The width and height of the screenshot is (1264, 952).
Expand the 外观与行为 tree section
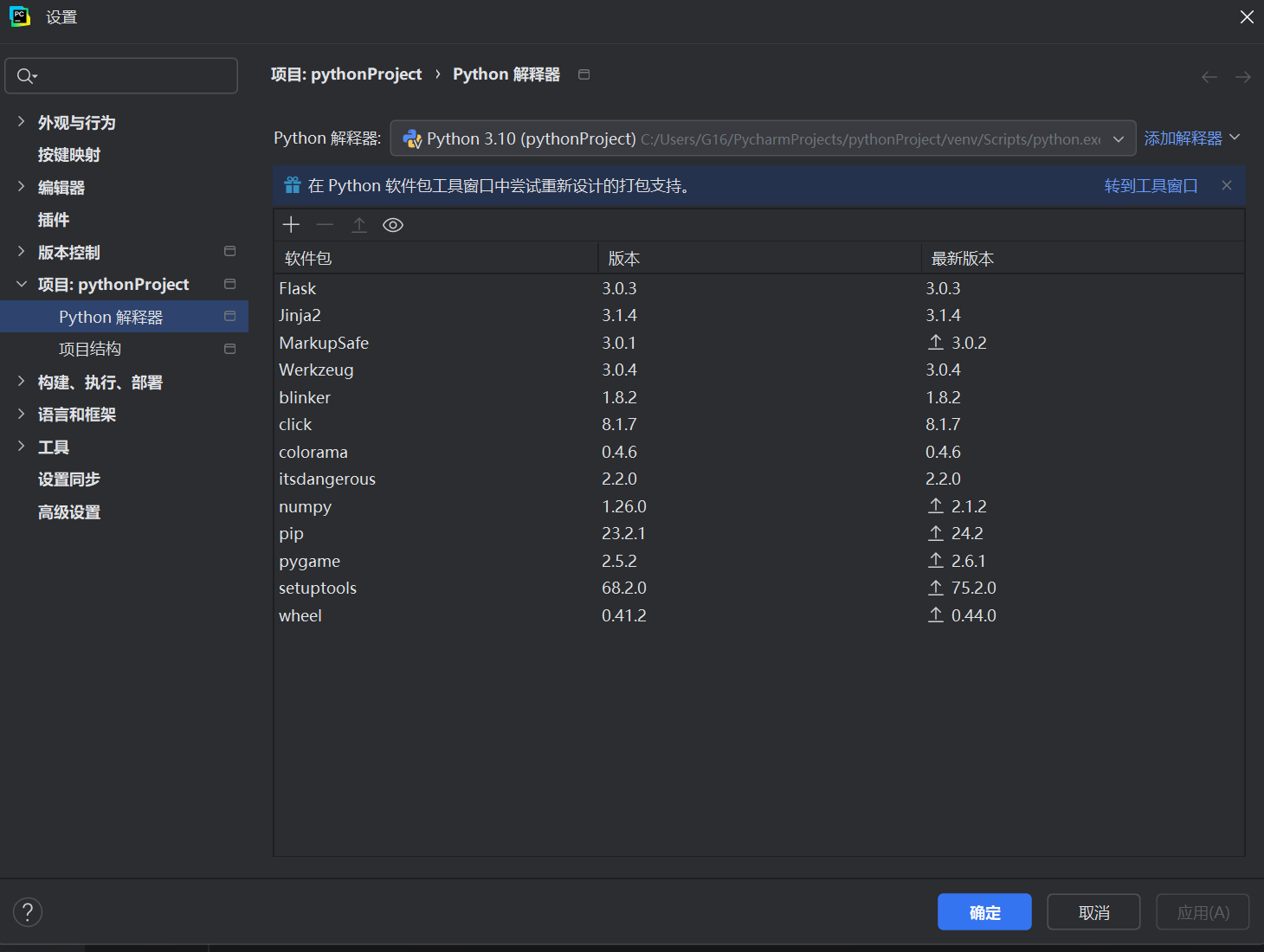tap(22, 122)
